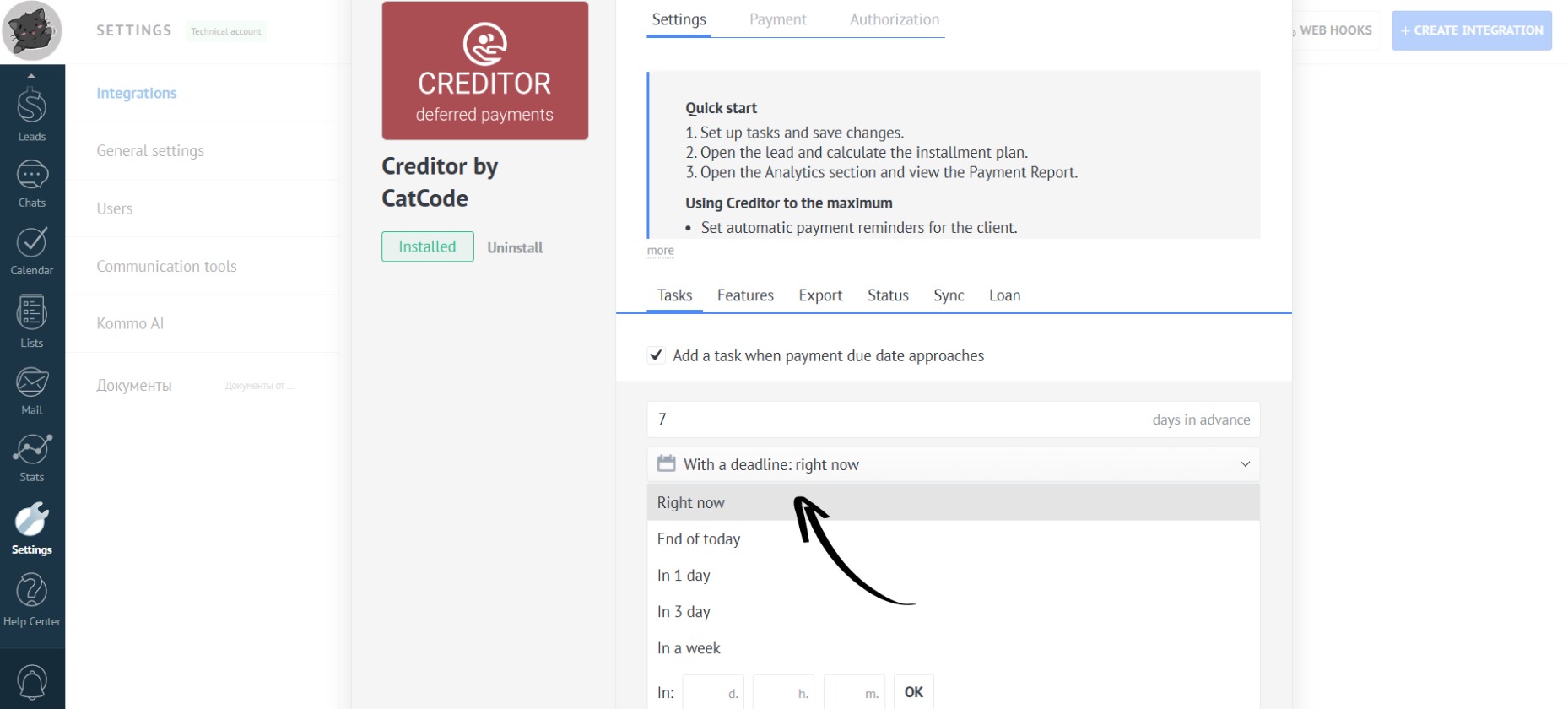Confirm custom deadline with OK button

913,692
